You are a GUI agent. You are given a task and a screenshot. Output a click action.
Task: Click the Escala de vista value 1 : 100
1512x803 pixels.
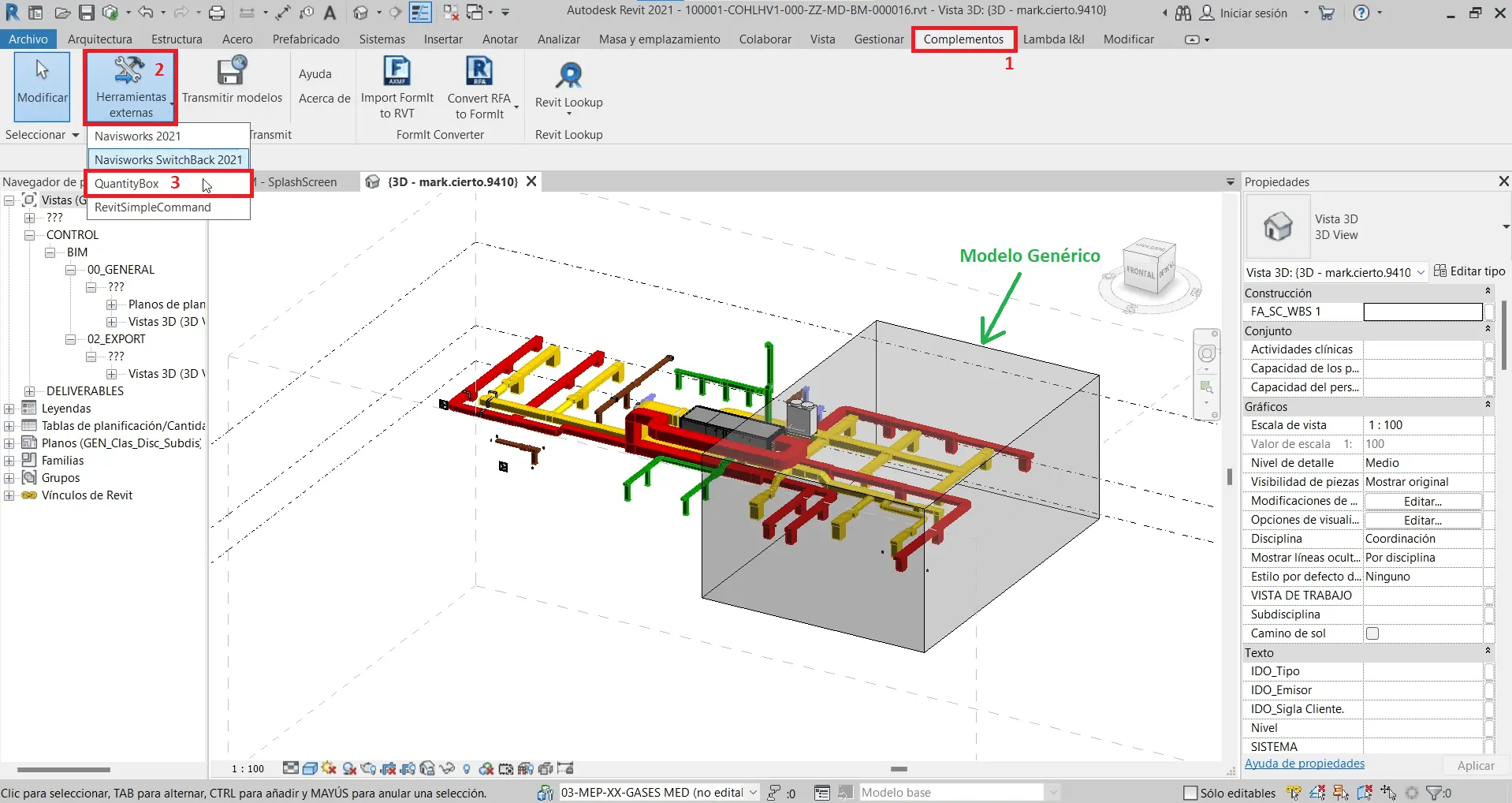(1423, 425)
